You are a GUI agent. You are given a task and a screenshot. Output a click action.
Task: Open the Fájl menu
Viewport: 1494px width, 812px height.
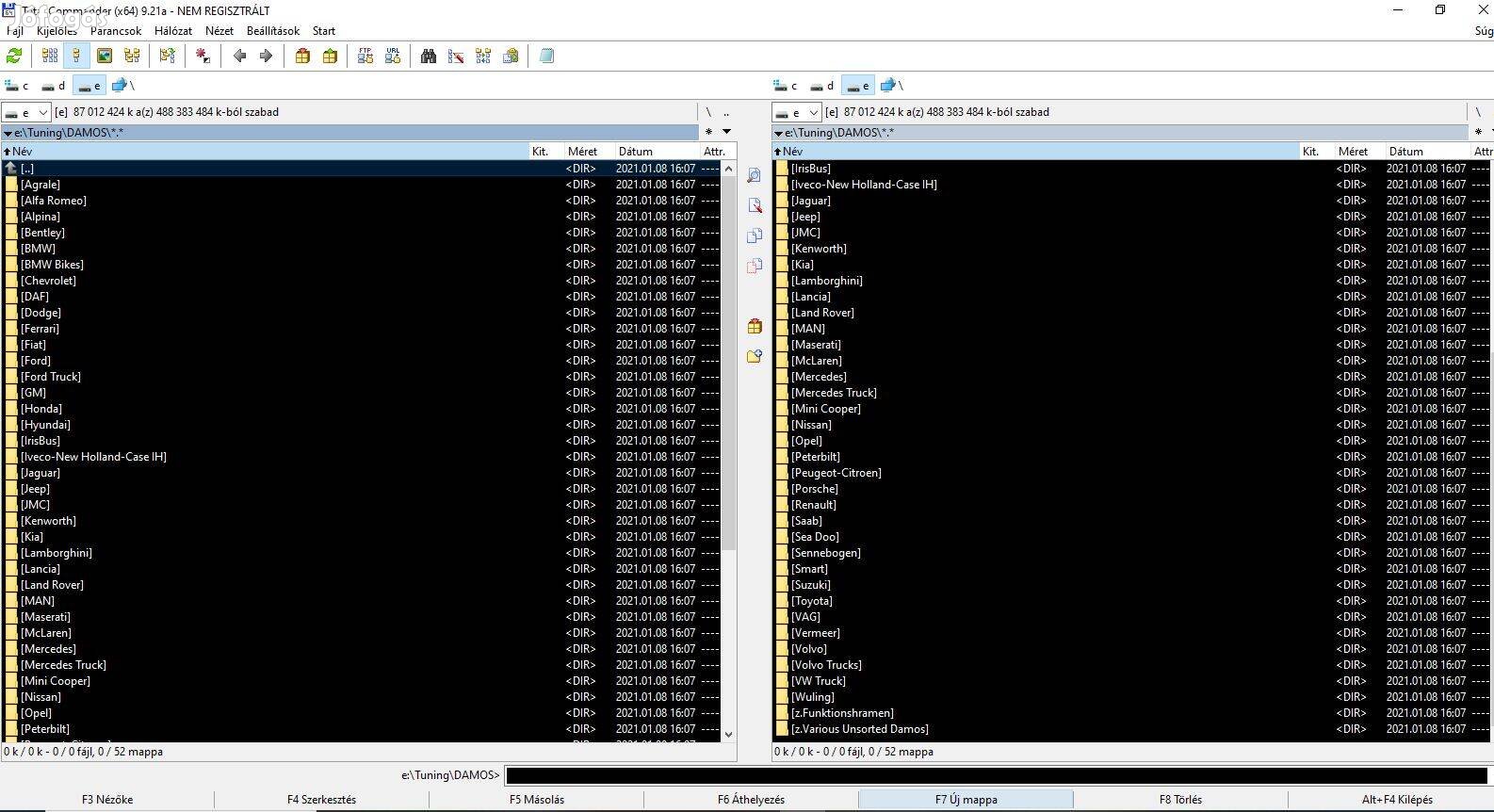coord(15,31)
